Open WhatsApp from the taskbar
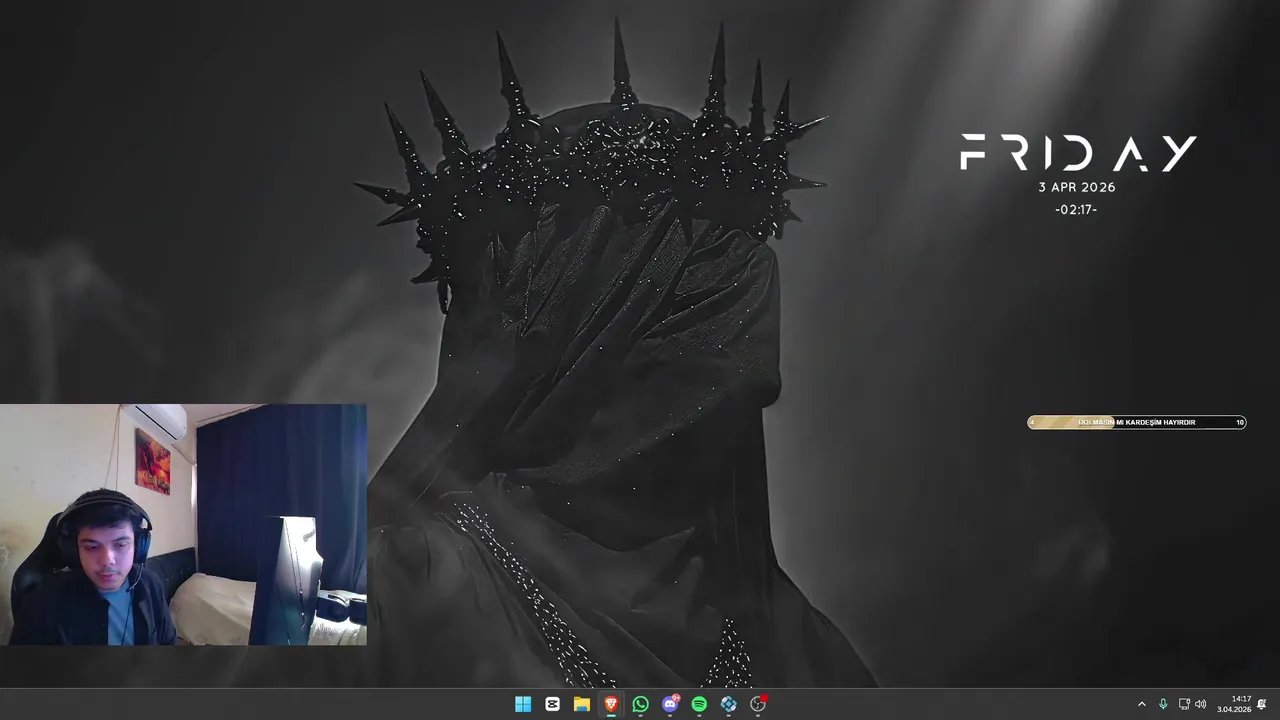The image size is (1280, 720). (x=640, y=704)
